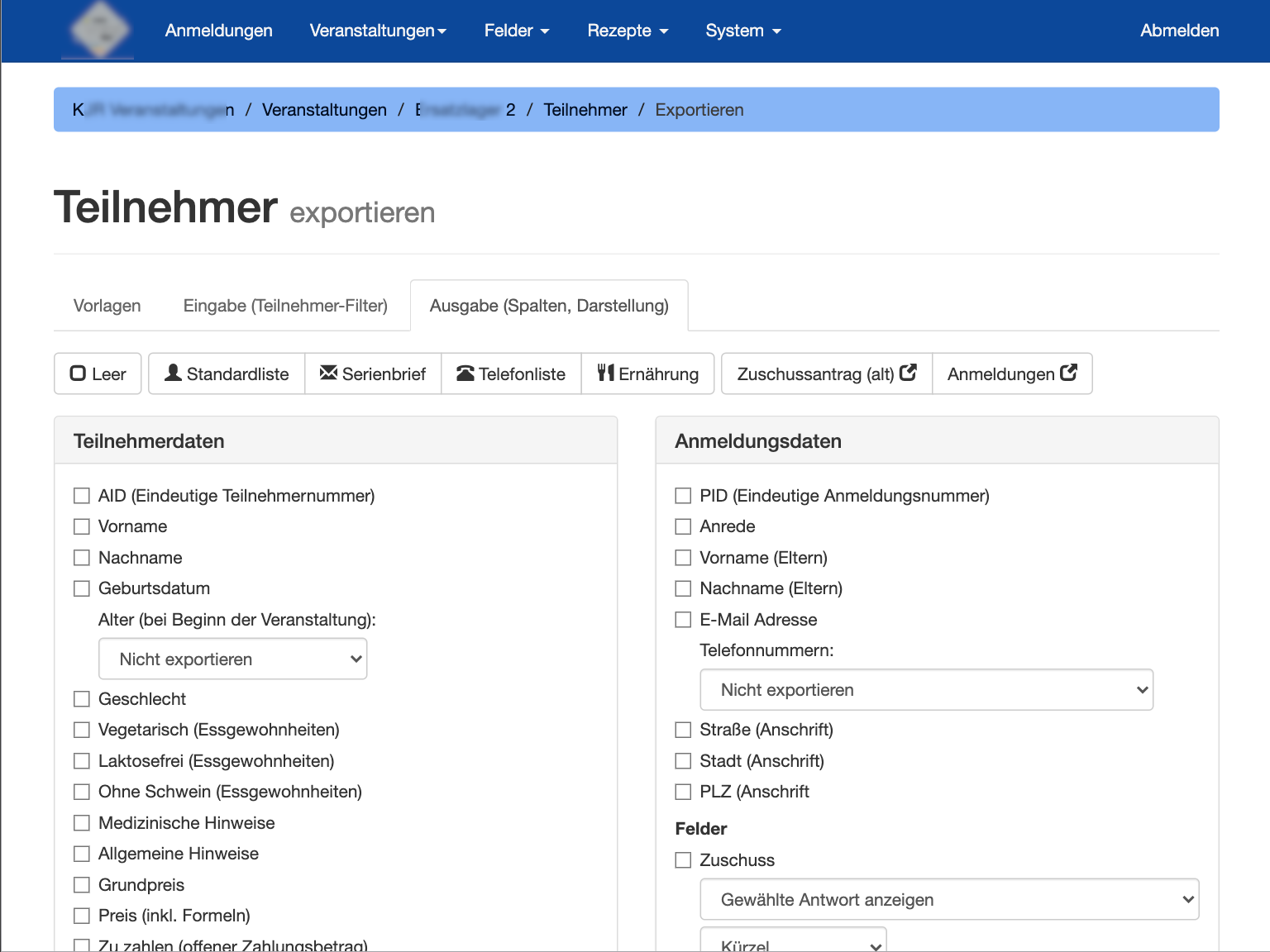Image resolution: width=1270 pixels, height=952 pixels.
Task: Choose the person icon on Standardliste
Action: point(173,373)
